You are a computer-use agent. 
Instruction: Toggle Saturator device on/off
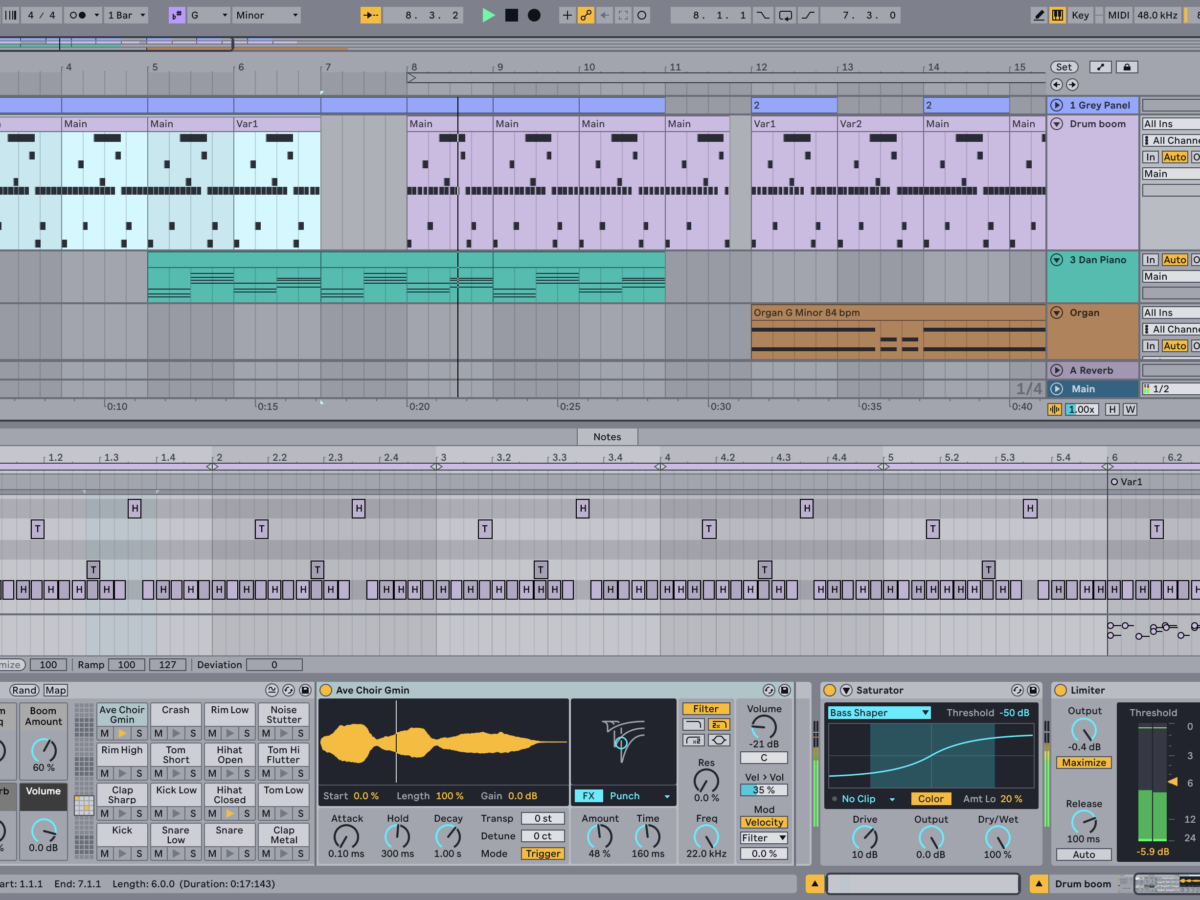[x=829, y=690]
